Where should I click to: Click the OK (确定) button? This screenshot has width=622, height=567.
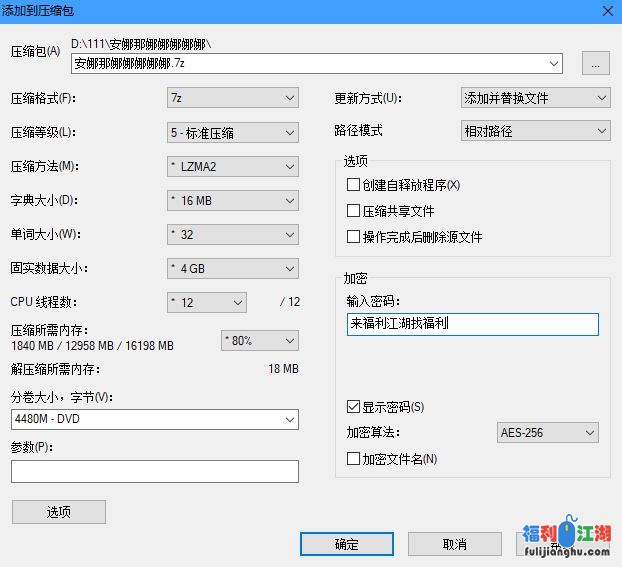[346, 544]
